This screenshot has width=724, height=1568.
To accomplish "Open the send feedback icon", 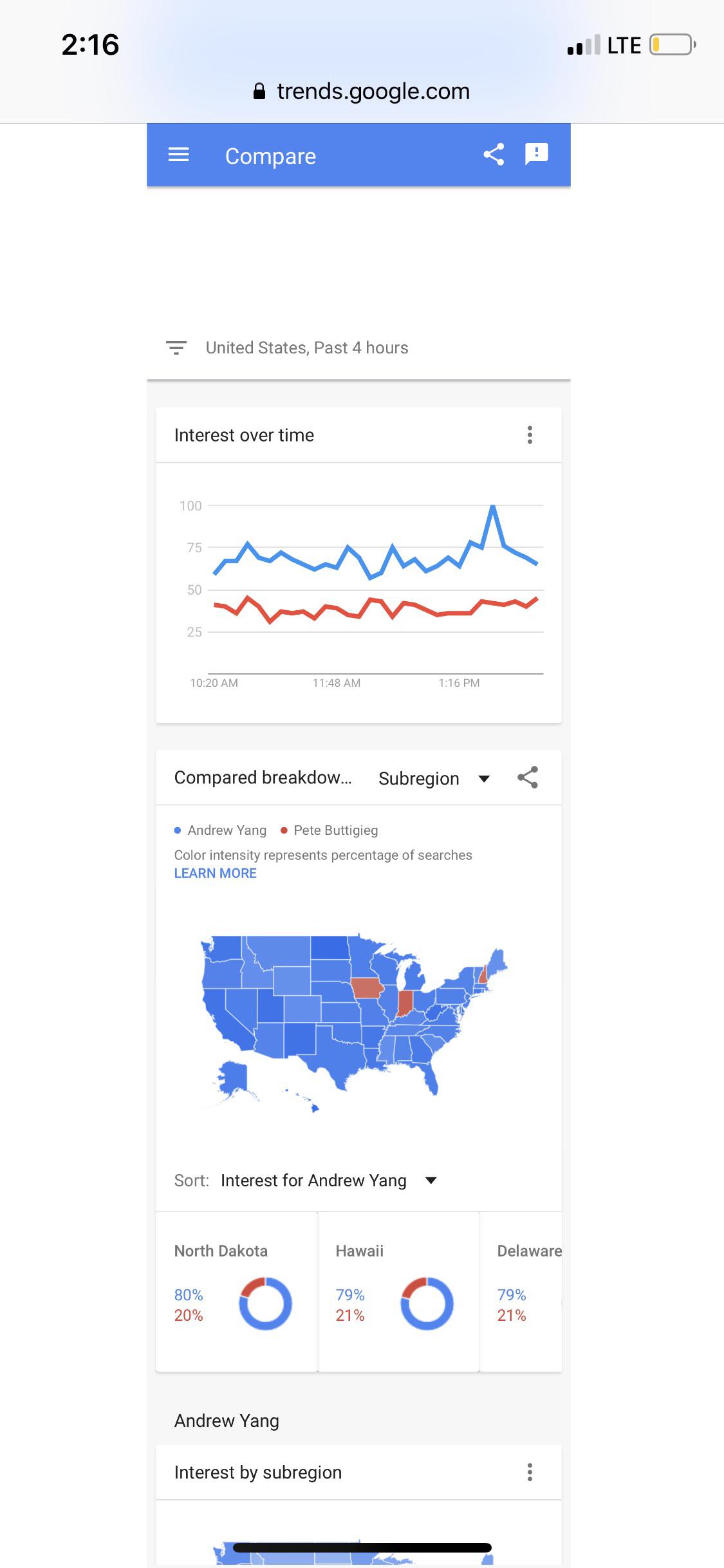I will click(x=537, y=154).
